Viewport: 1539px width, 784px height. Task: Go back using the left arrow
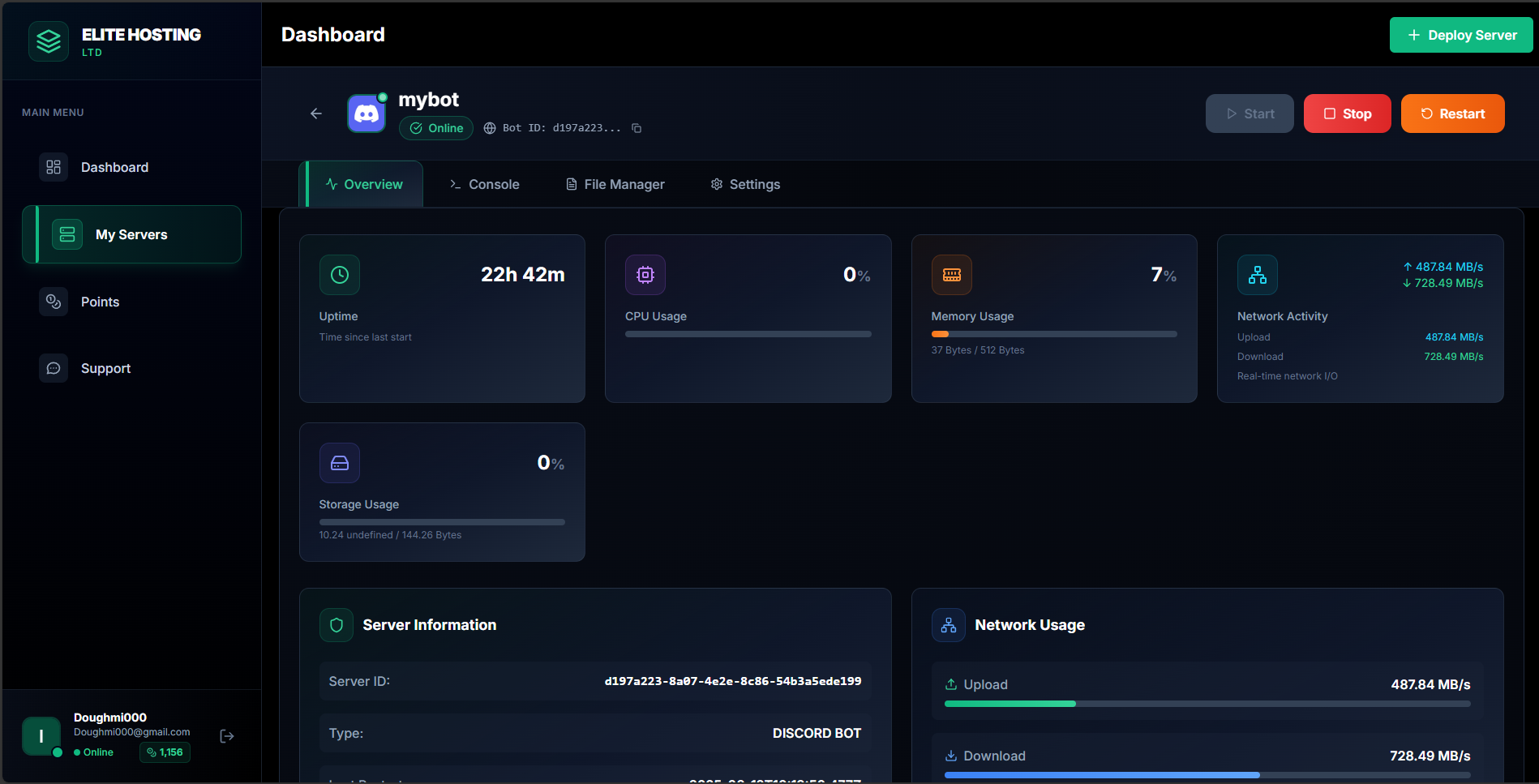pyautogui.click(x=316, y=114)
